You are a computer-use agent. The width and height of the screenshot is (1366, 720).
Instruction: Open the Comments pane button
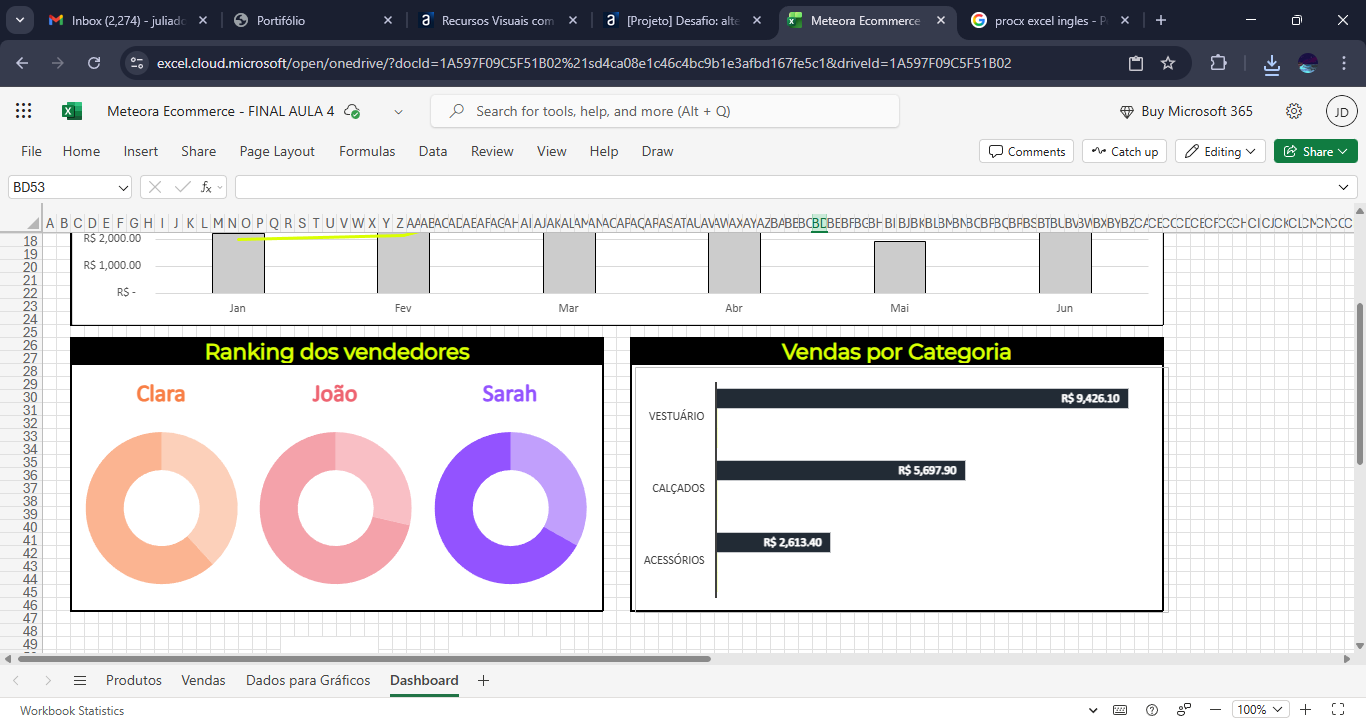coord(1026,151)
